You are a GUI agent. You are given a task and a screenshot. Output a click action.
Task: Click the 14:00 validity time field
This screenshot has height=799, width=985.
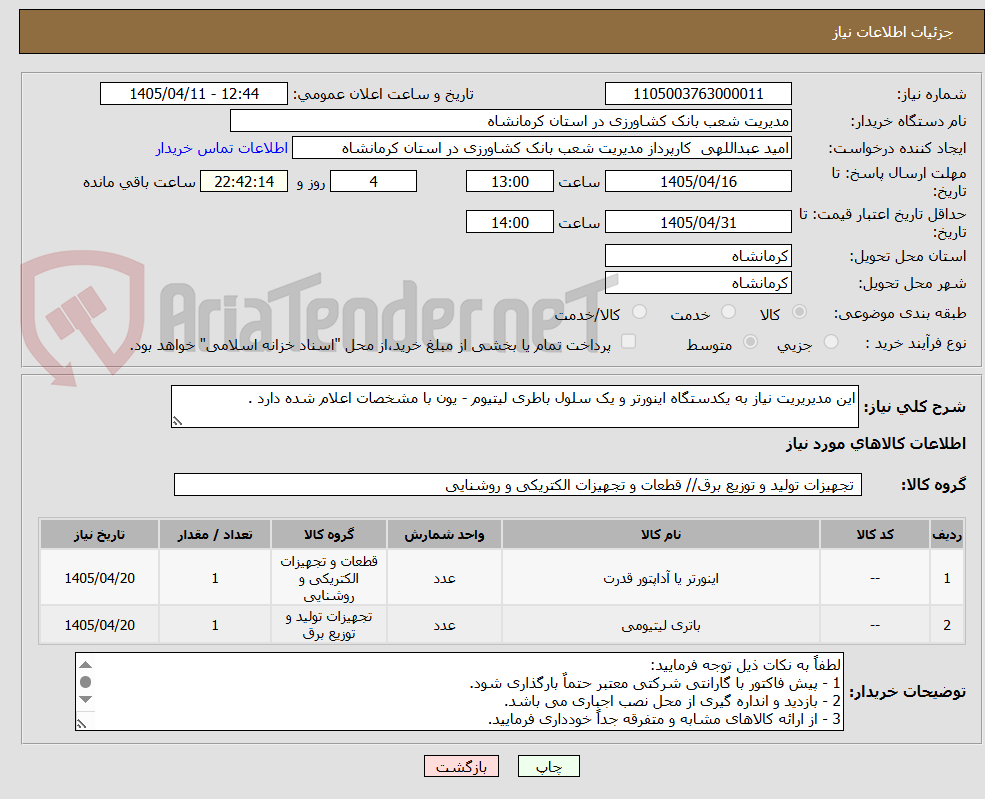point(509,222)
